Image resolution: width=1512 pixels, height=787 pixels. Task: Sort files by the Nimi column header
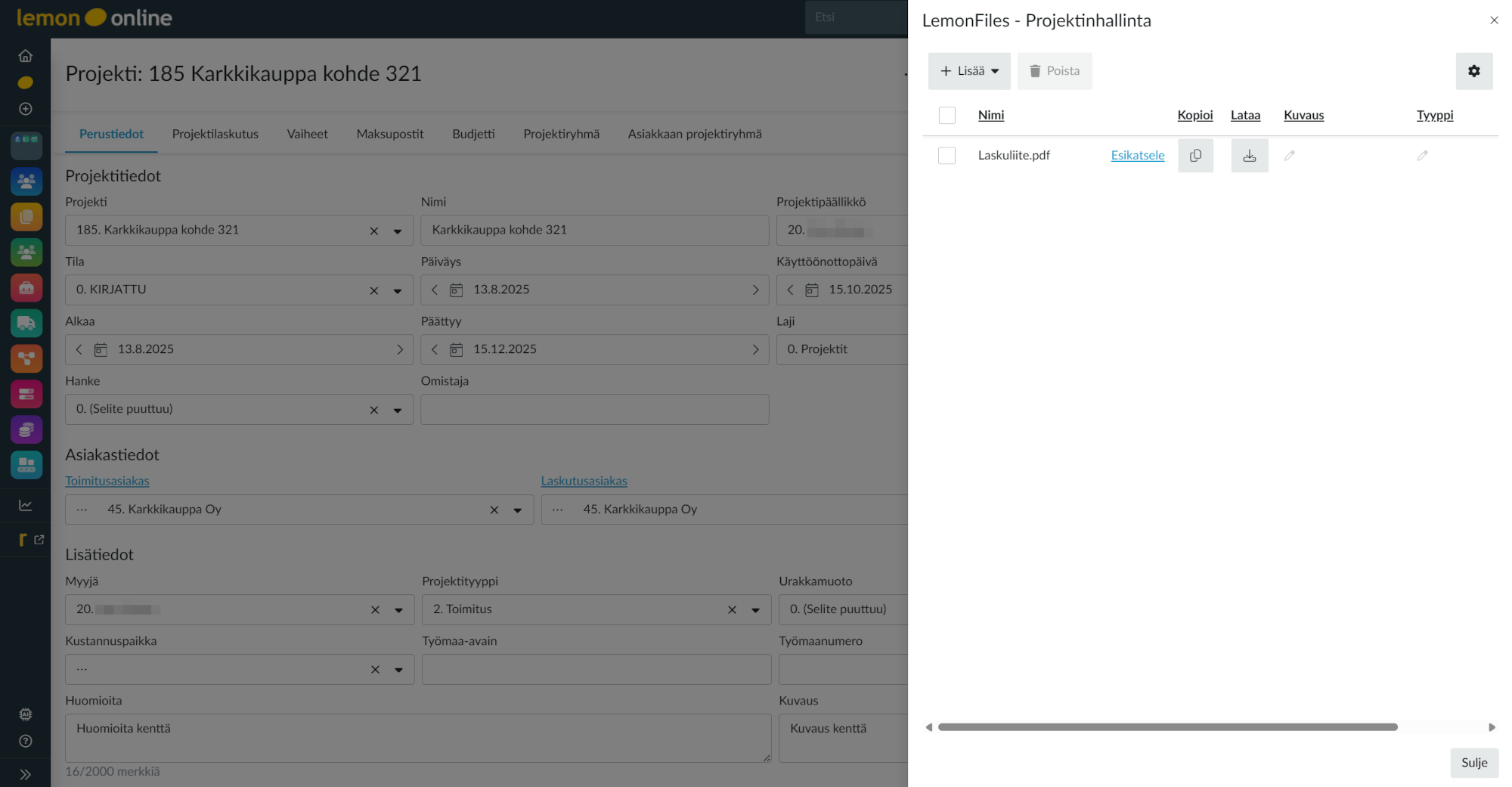click(990, 116)
